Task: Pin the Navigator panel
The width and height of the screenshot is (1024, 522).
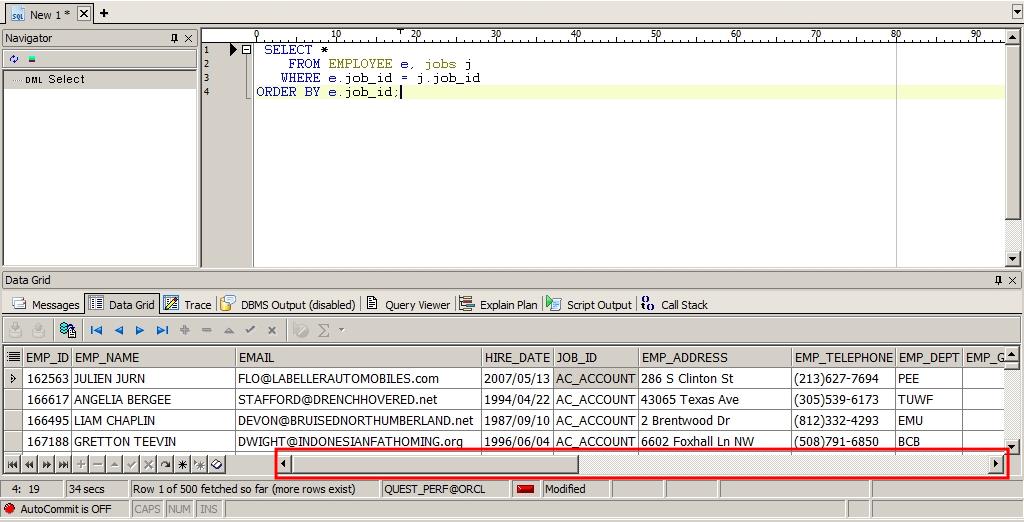Action: click(x=174, y=38)
